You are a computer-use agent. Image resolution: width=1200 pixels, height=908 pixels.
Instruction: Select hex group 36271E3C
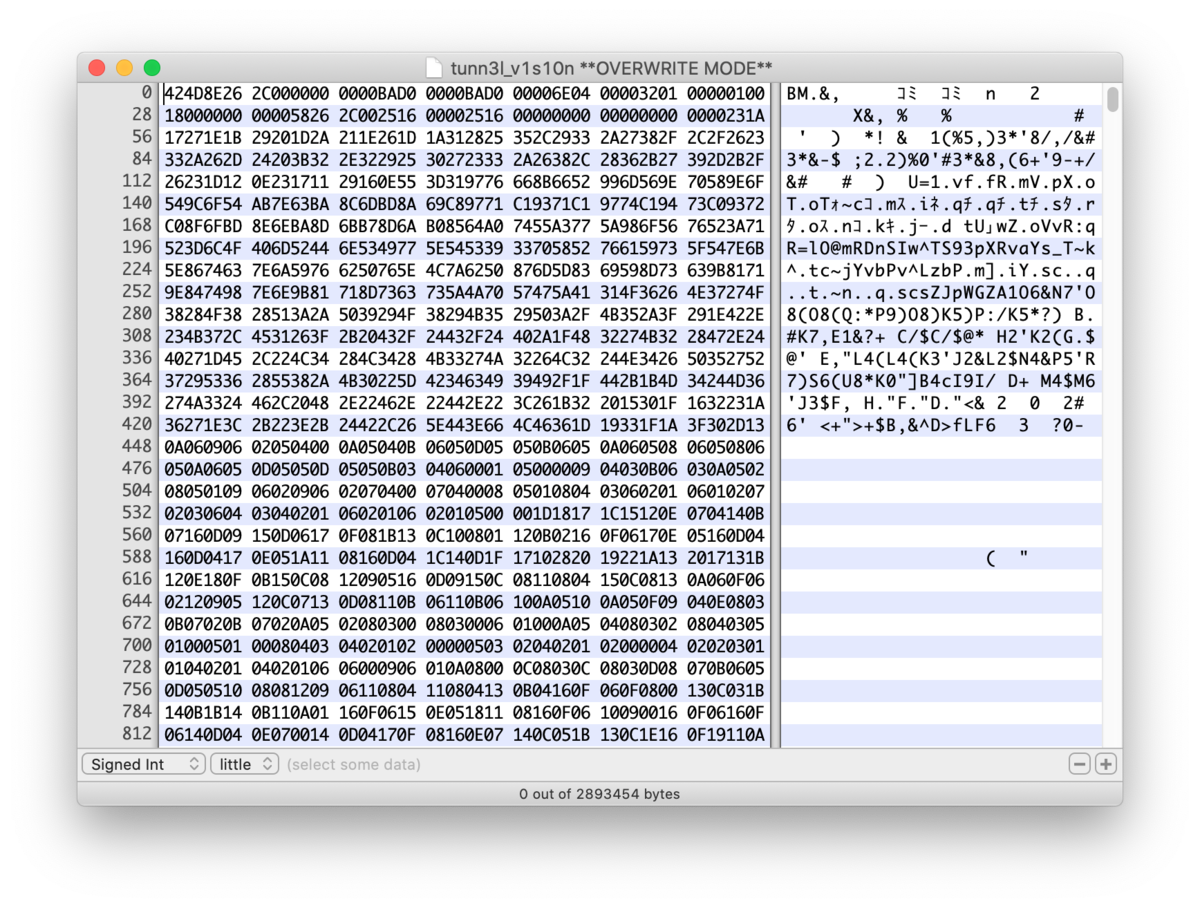point(203,425)
